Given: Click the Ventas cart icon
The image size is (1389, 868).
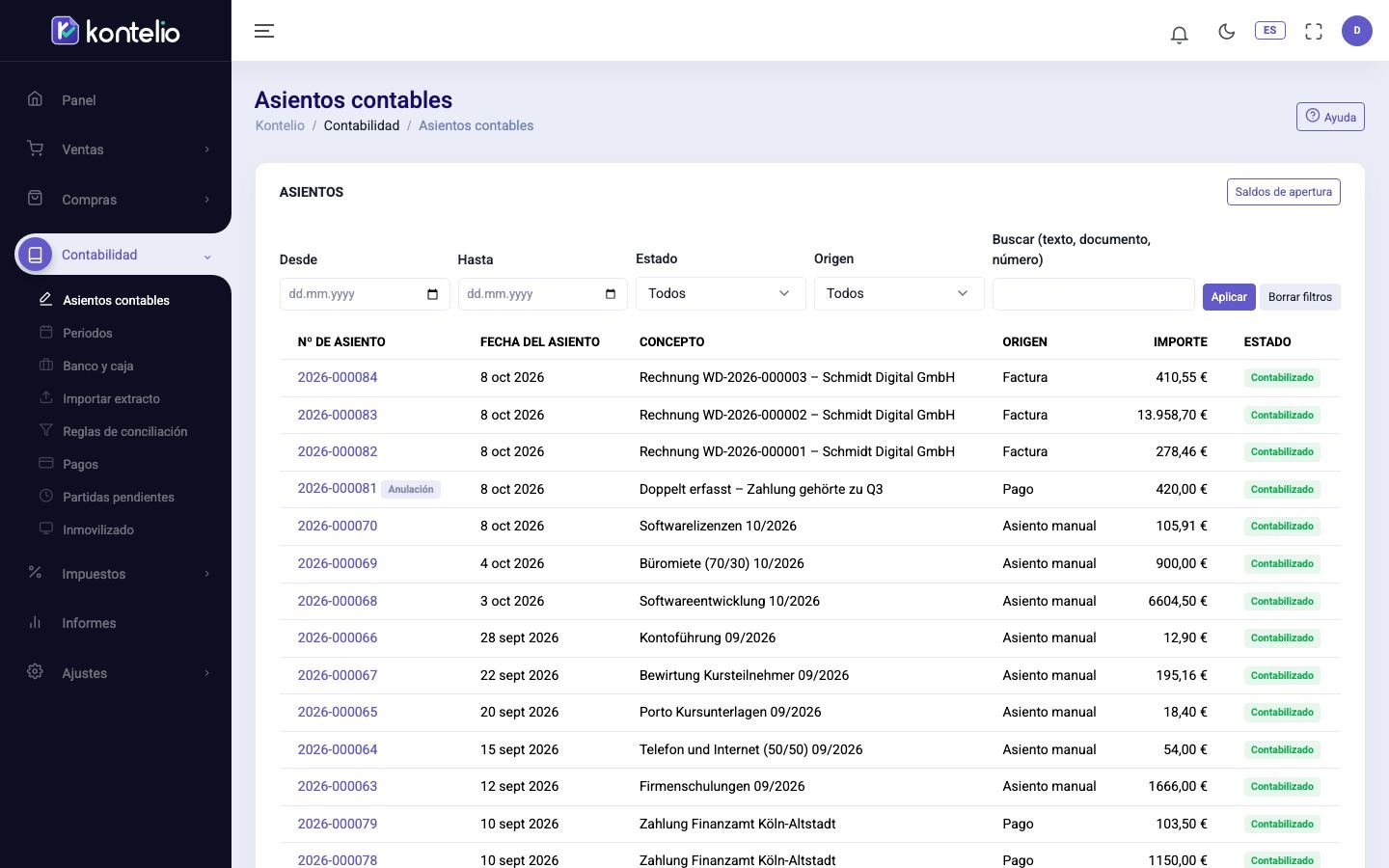Looking at the screenshot, I should coord(36,148).
